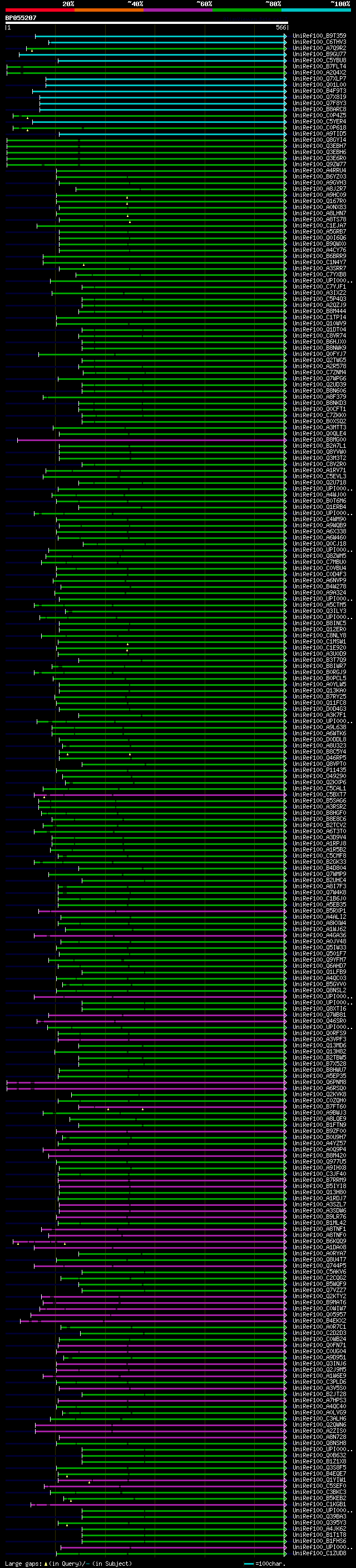This screenshot has width=356, height=1568.
Task: Pick the UniRef100_A9A324 hit name
Action: pos(319,593)
